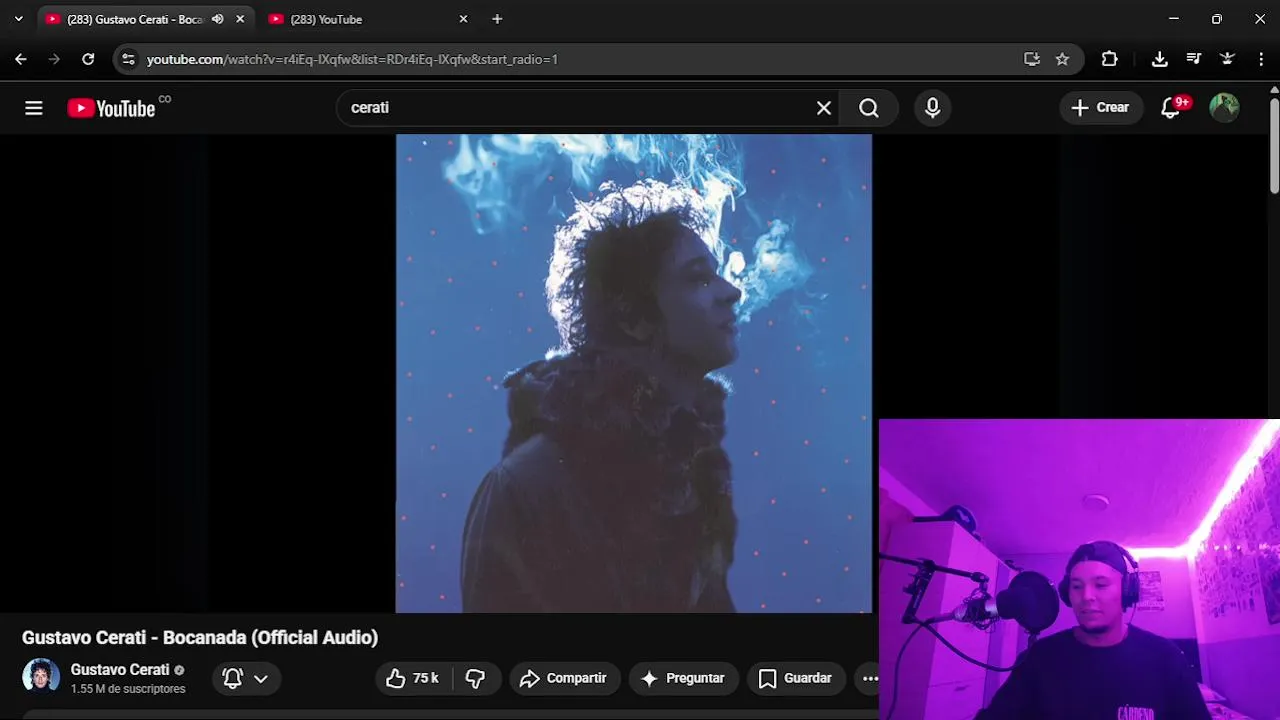Go back using the browser back arrow
The image size is (1280, 720).
coord(21,59)
